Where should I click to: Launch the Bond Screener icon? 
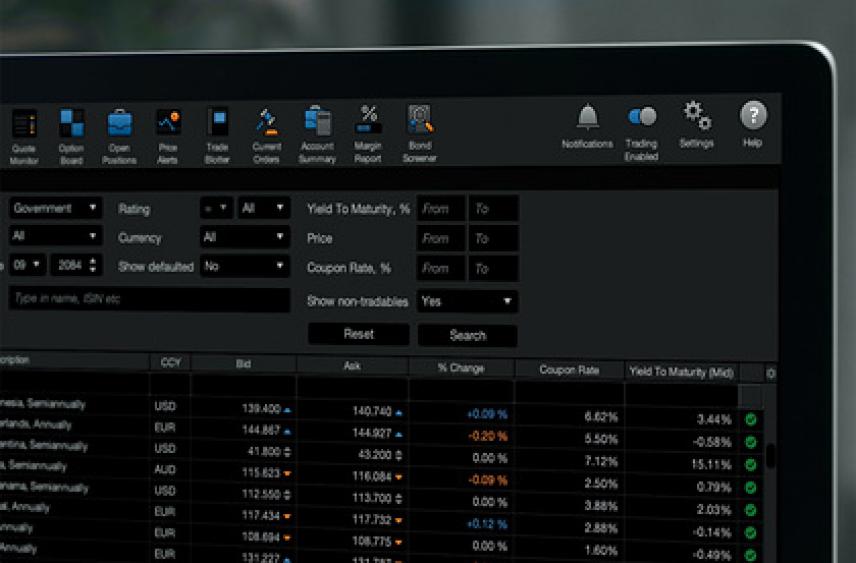(x=419, y=120)
